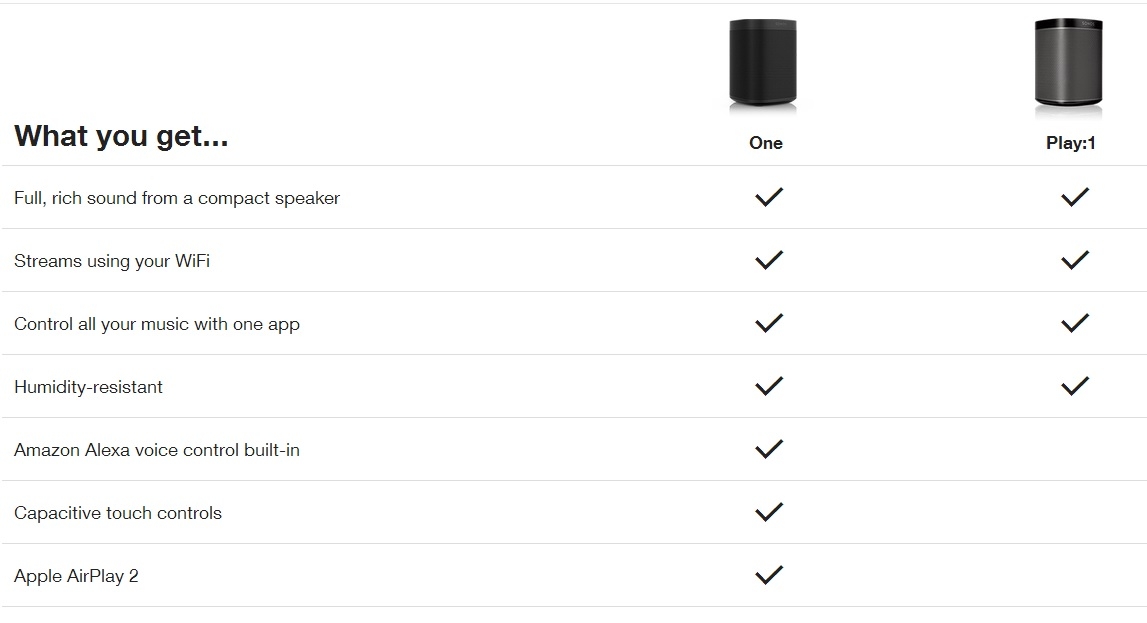The height and width of the screenshot is (623, 1147).
Task: Click One's checkmark for WiFi streaming
Action: pyautogui.click(x=769, y=260)
